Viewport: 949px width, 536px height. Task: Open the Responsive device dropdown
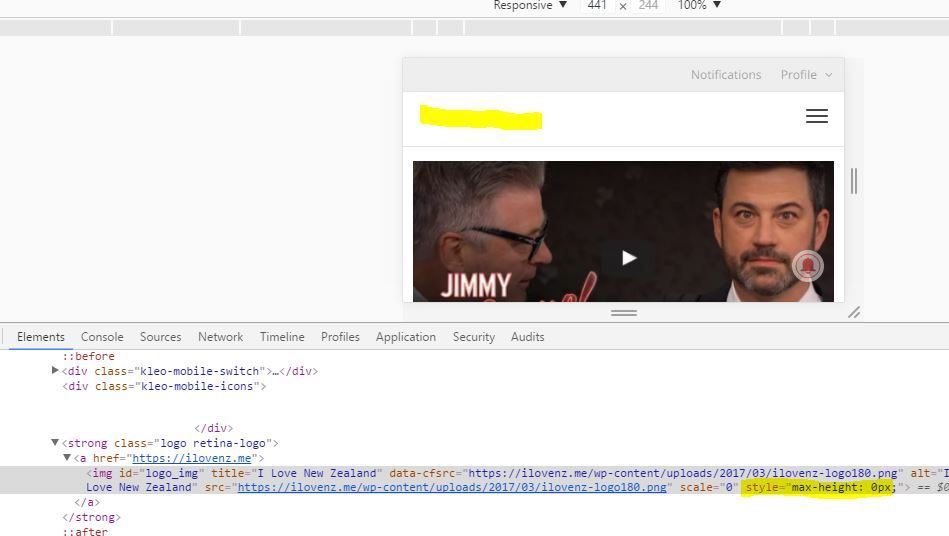(x=530, y=6)
